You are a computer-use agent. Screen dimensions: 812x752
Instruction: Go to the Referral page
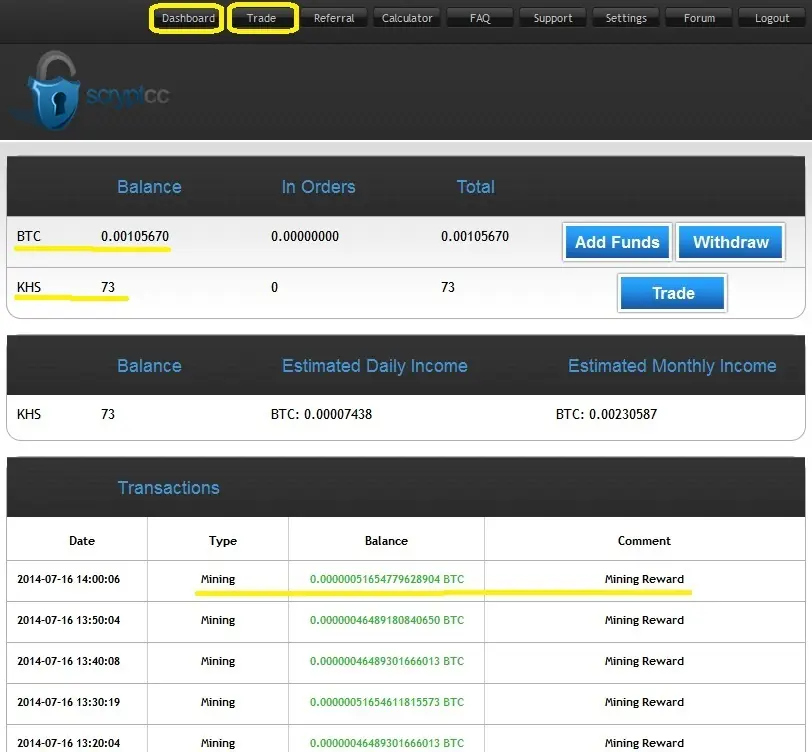334,18
